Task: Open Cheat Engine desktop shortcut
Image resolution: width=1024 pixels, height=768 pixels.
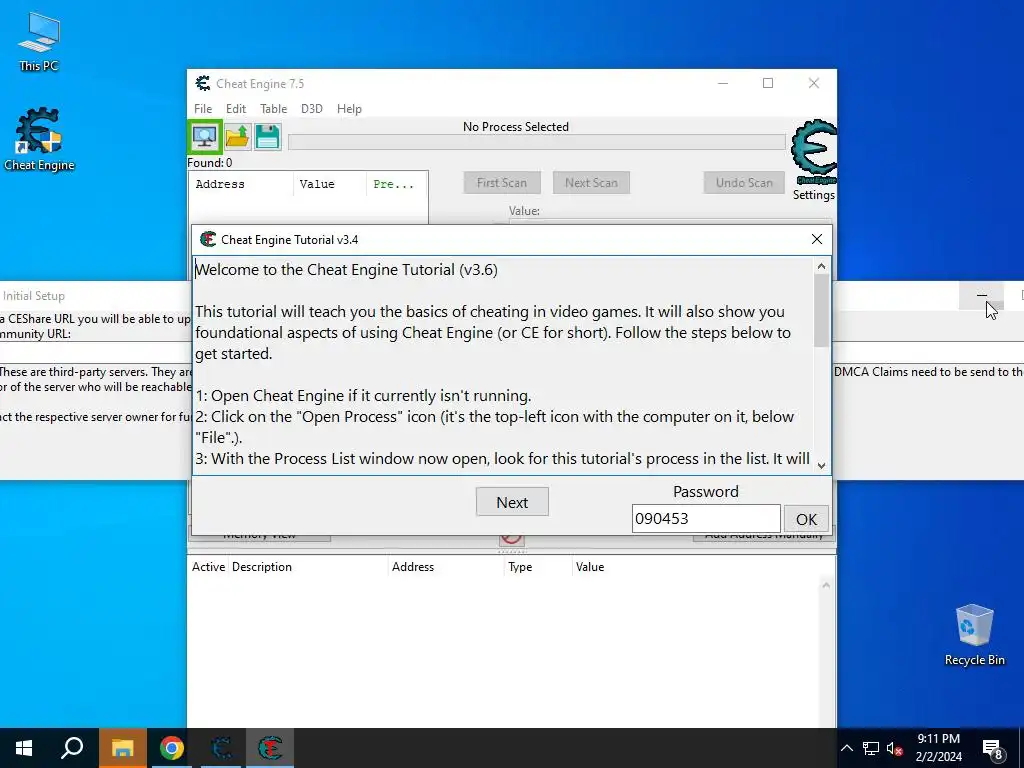Action: [x=39, y=140]
